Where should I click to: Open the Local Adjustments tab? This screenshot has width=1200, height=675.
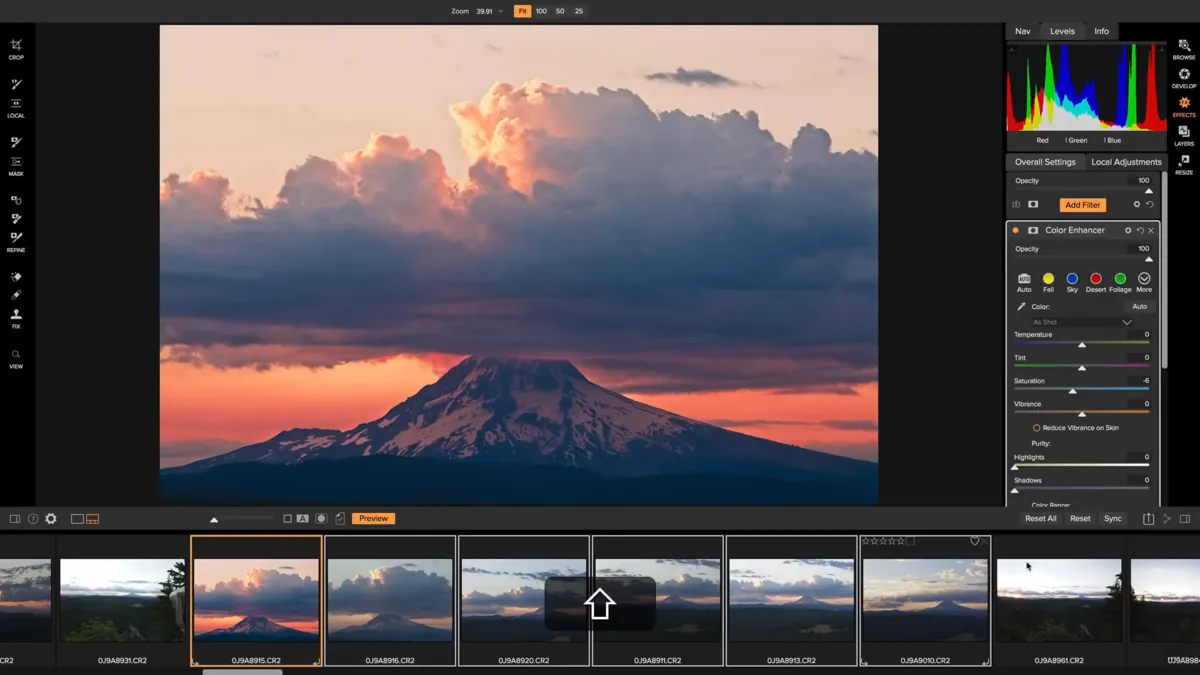pos(1126,161)
